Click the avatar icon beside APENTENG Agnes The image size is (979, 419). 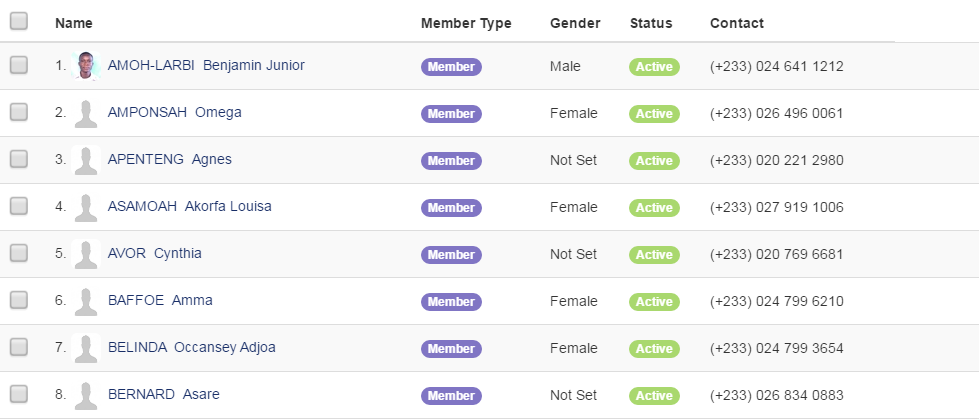pyautogui.click(x=86, y=160)
